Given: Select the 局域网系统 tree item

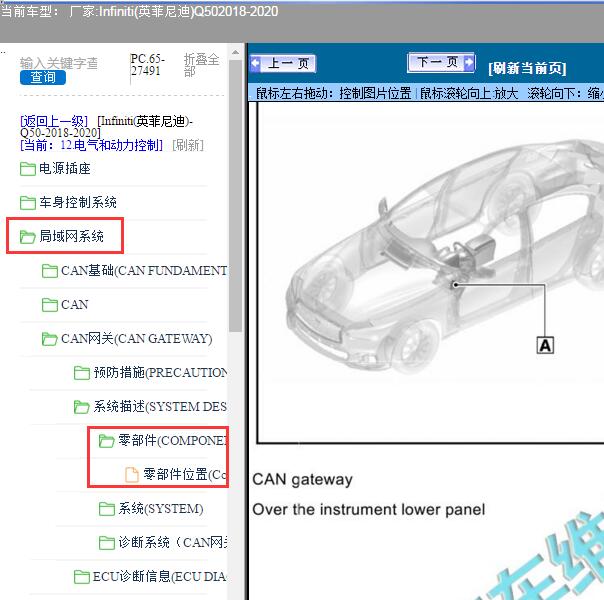Looking at the screenshot, I should (x=71, y=236).
